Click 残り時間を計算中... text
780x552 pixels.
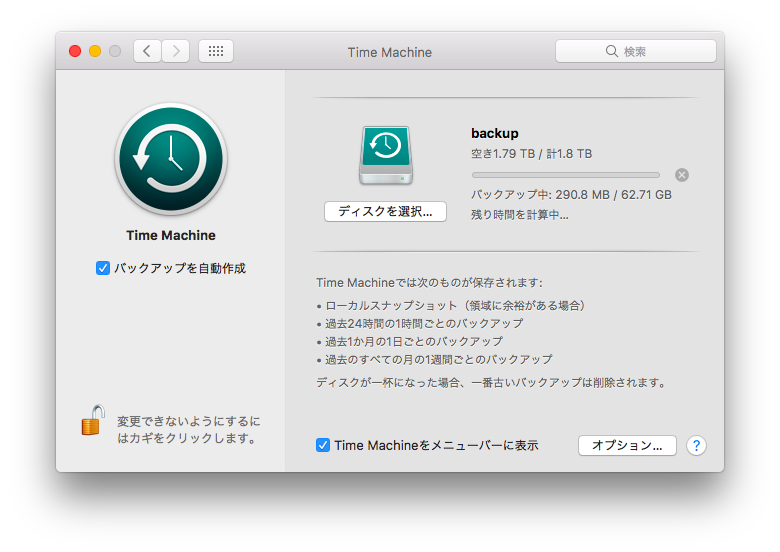point(519,215)
